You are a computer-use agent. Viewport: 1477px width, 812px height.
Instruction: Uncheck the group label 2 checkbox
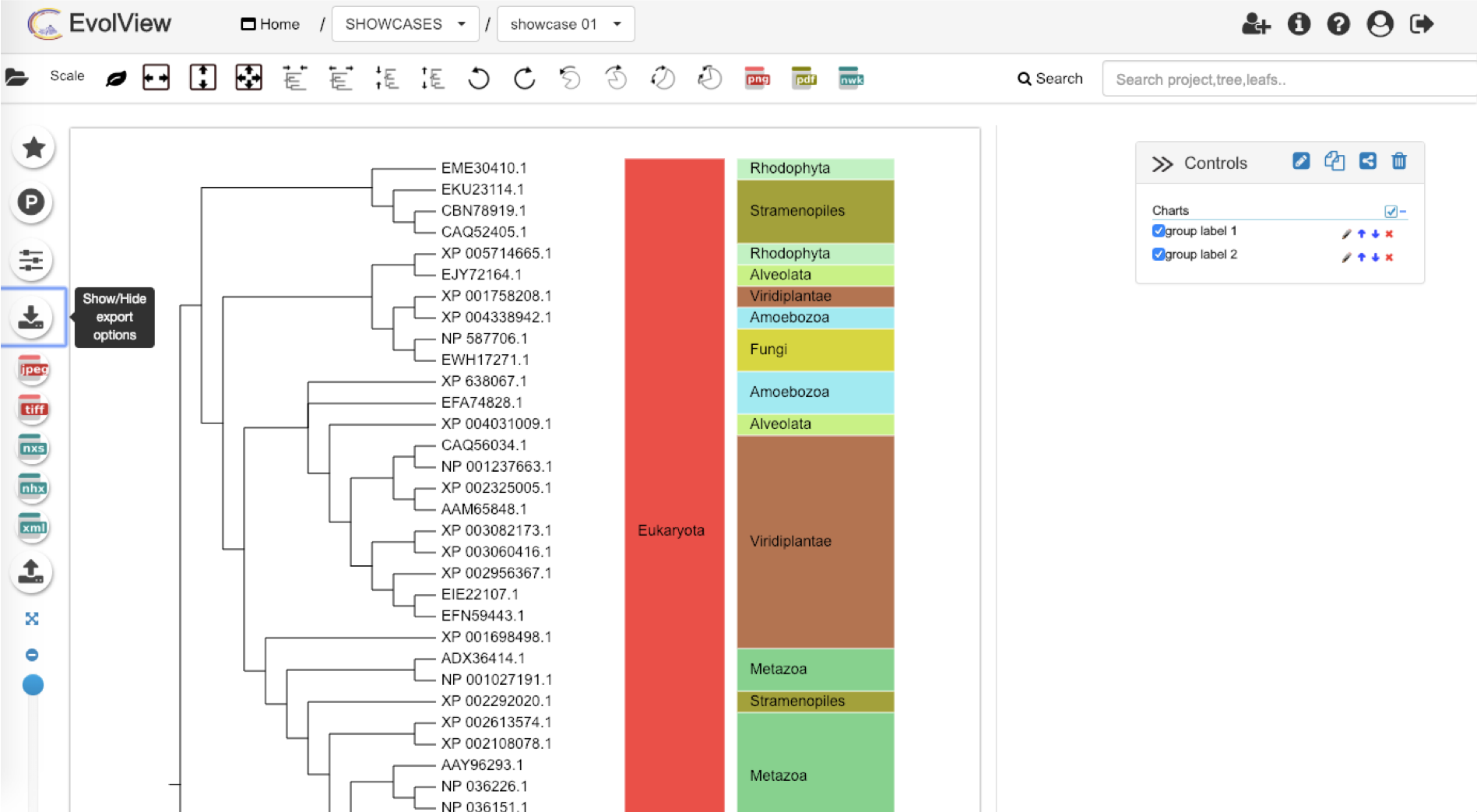pos(1158,254)
